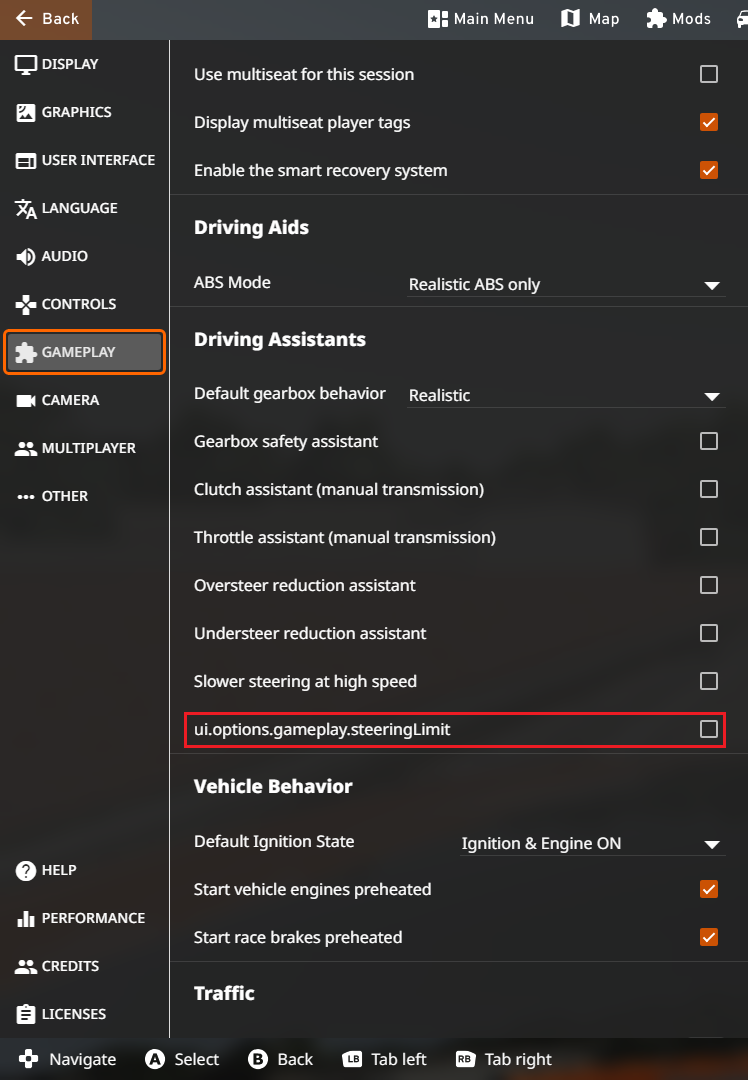
Task: Open the Language translate icon
Action: pos(26,209)
